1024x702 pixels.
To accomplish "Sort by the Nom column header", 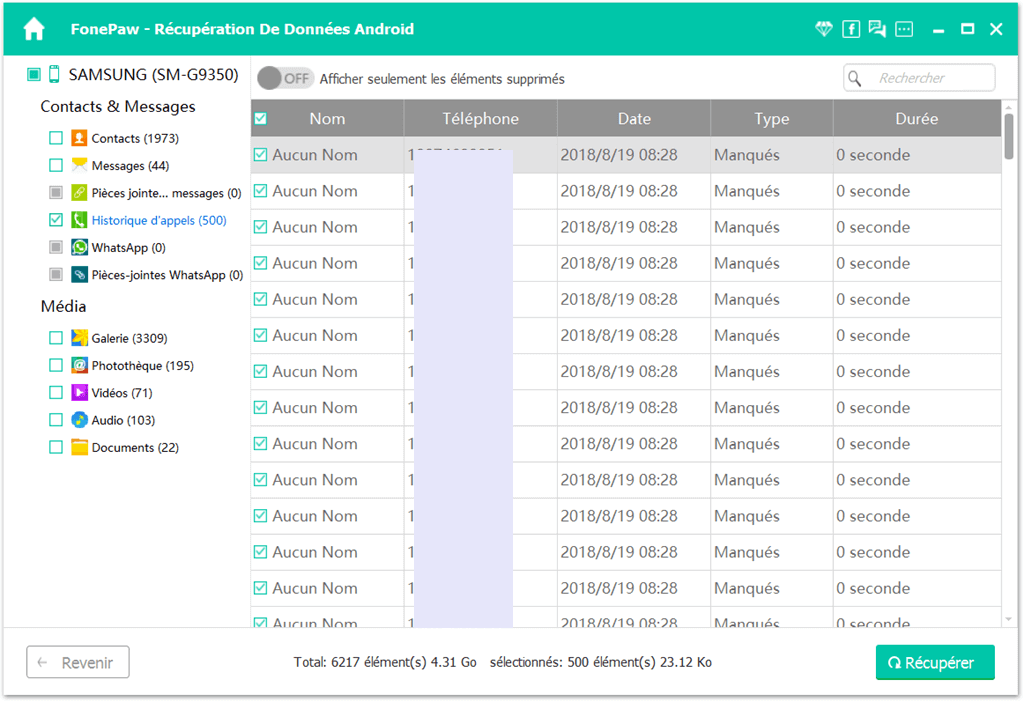I will [x=327, y=118].
